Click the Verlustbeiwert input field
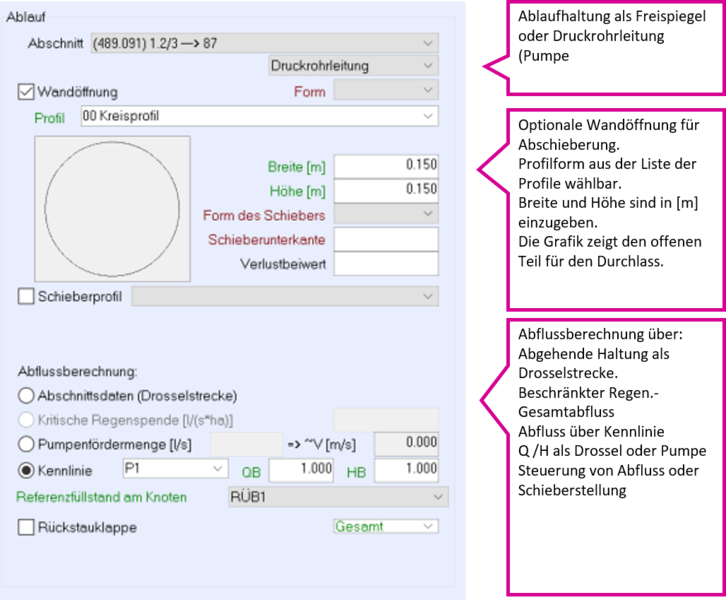Image resolution: width=726 pixels, height=600 pixels. (x=385, y=264)
